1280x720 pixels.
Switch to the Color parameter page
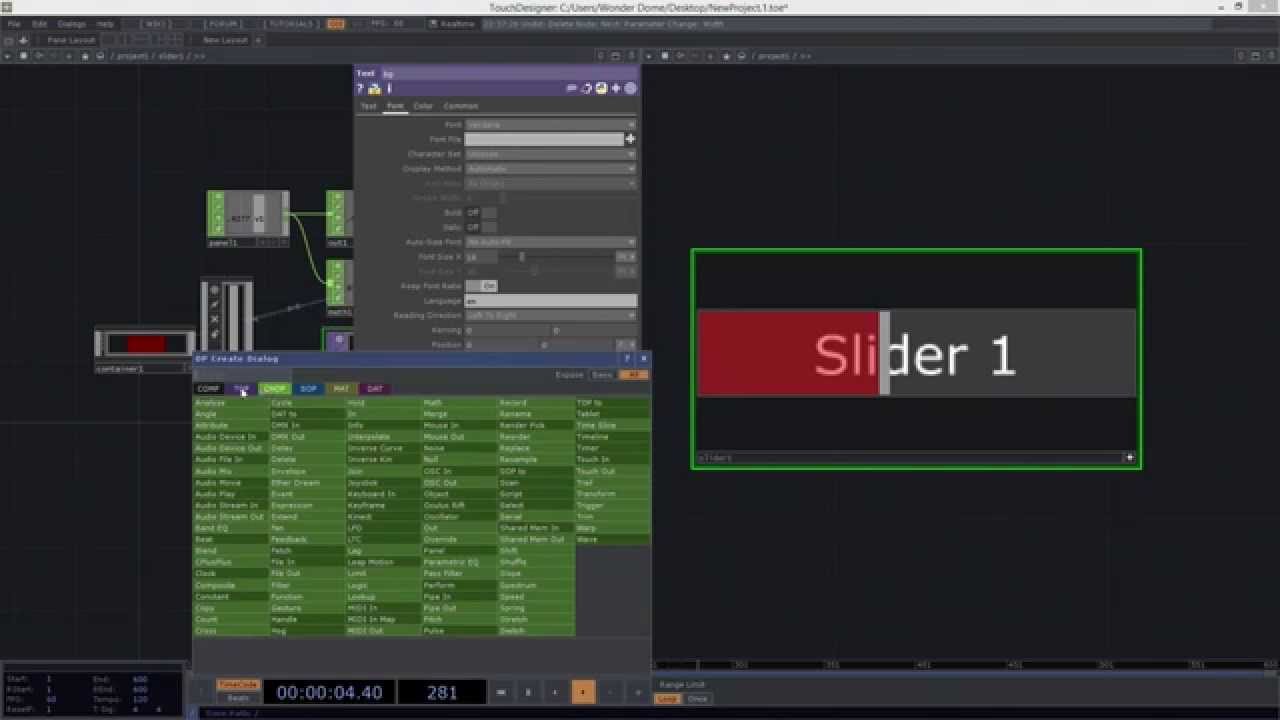click(423, 106)
